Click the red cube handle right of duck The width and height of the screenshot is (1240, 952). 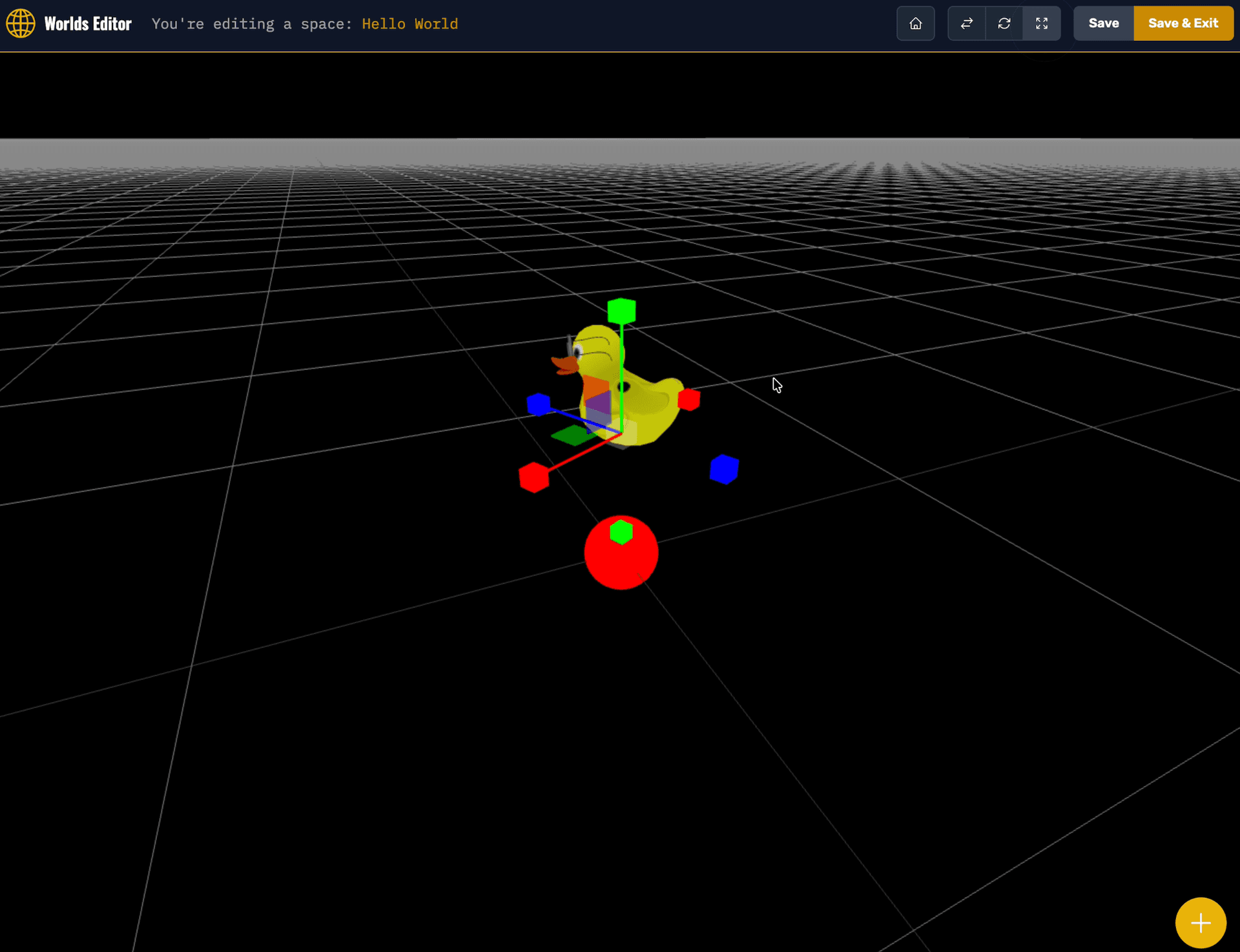click(688, 399)
